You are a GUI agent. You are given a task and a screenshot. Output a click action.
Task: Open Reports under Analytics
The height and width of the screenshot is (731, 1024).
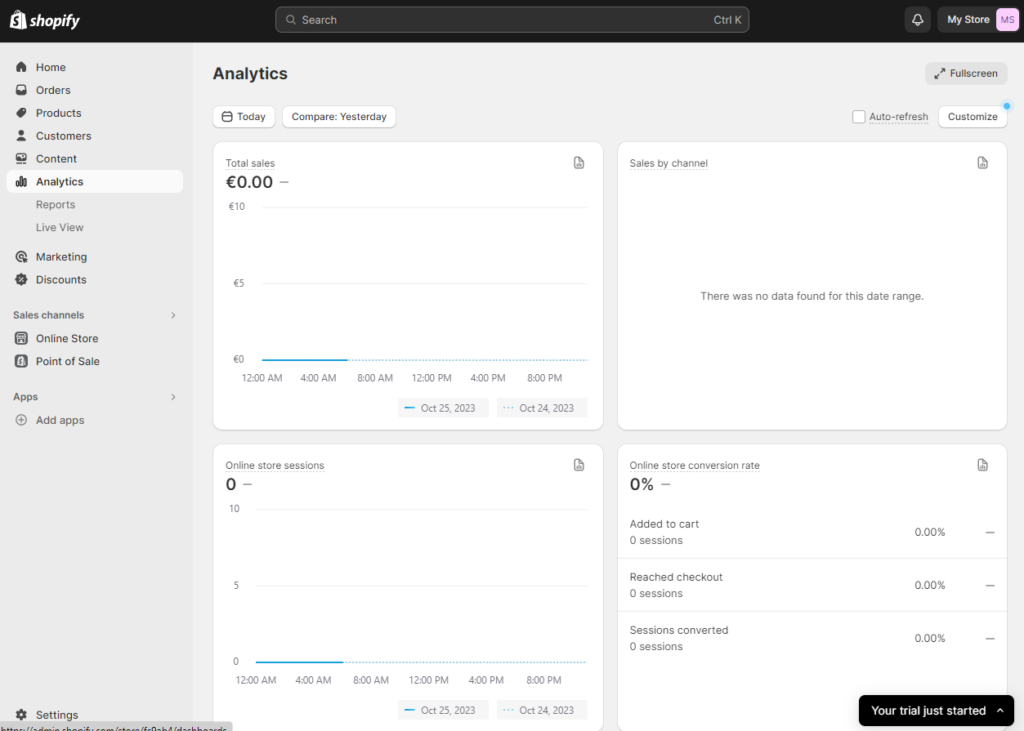pyautogui.click(x=56, y=204)
